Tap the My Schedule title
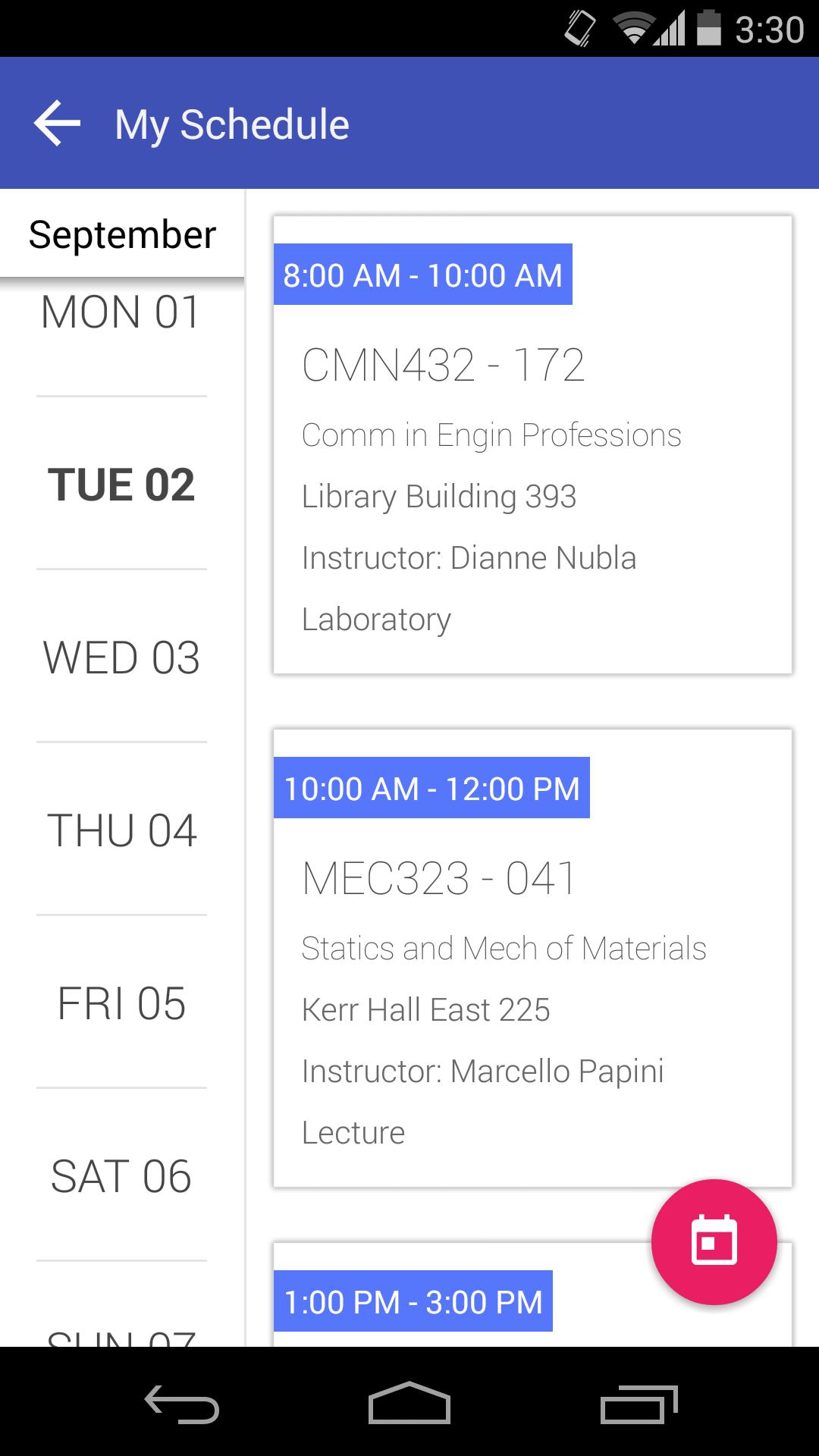The width and height of the screenshot is (819, 1456). pos(232,124)
